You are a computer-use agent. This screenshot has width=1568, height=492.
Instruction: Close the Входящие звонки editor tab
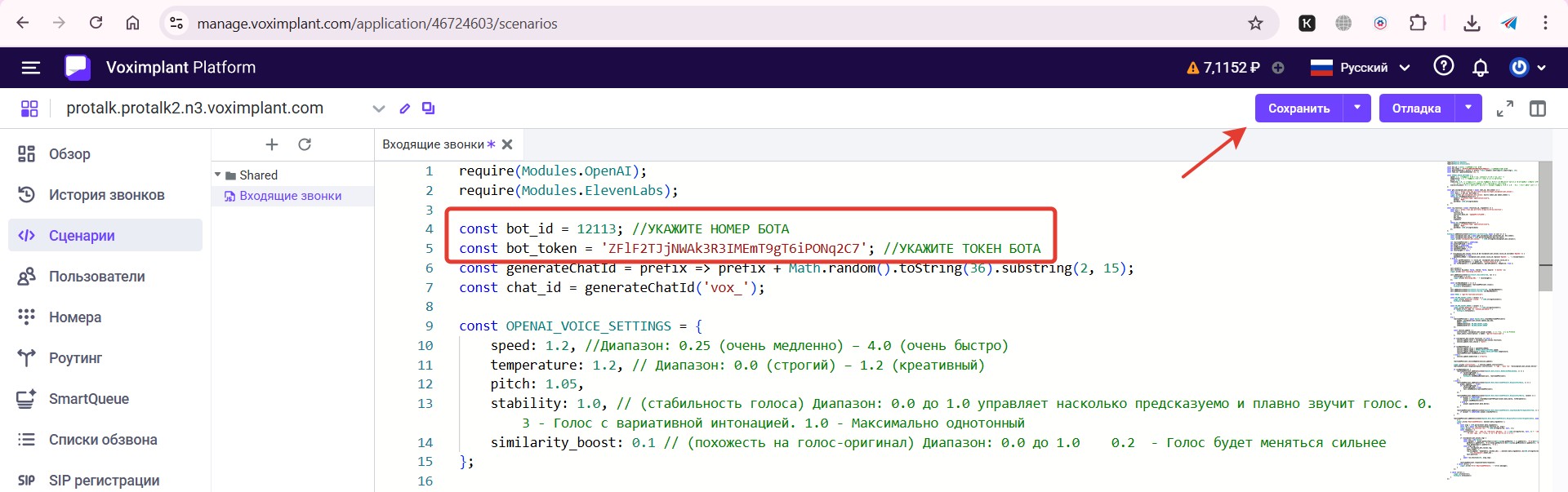pyautogui.click(x=507, y=144)
